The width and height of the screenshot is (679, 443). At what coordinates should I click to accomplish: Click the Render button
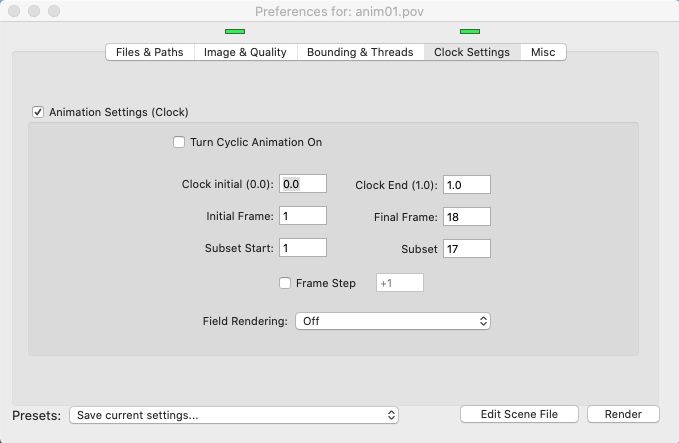[x=623, y=414]
